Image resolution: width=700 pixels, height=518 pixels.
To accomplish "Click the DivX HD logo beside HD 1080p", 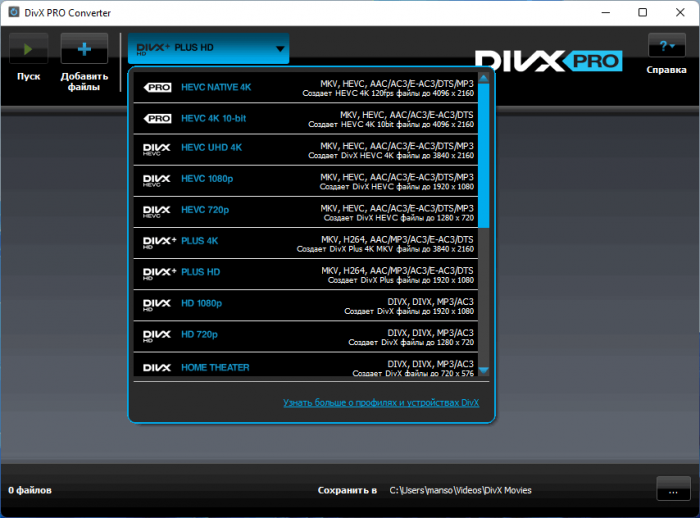I will pos(157,305).
